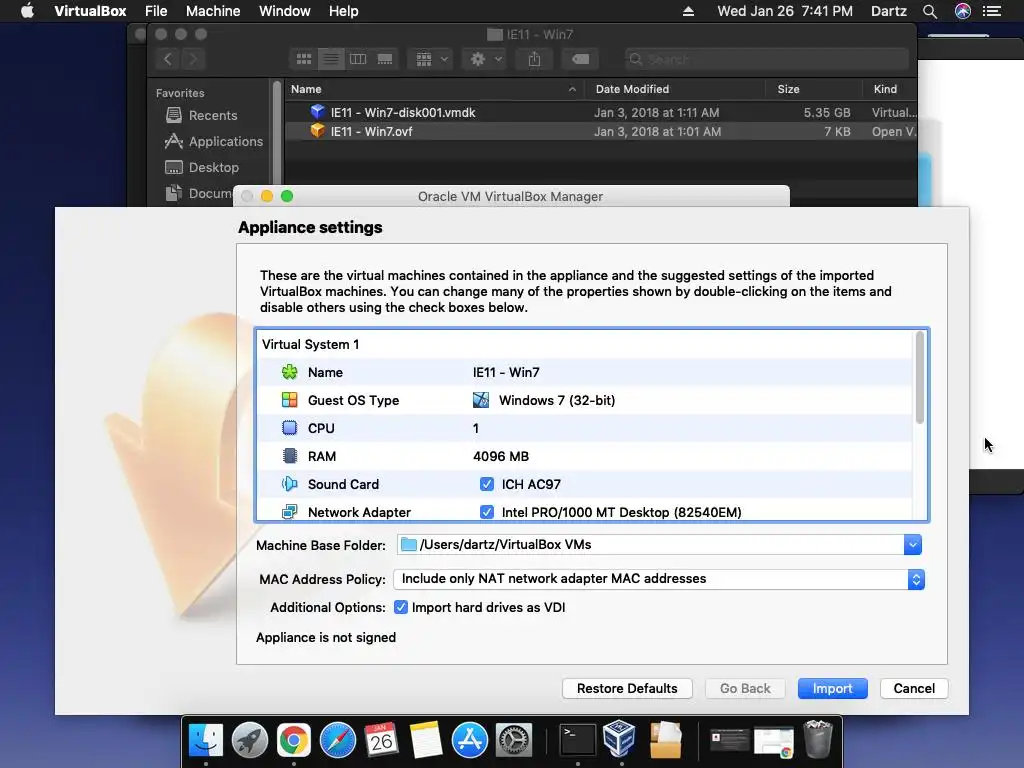Open the Machine menu
Image resolution: width=1024 pixels, height=768 pixels.
click(213, 11)
